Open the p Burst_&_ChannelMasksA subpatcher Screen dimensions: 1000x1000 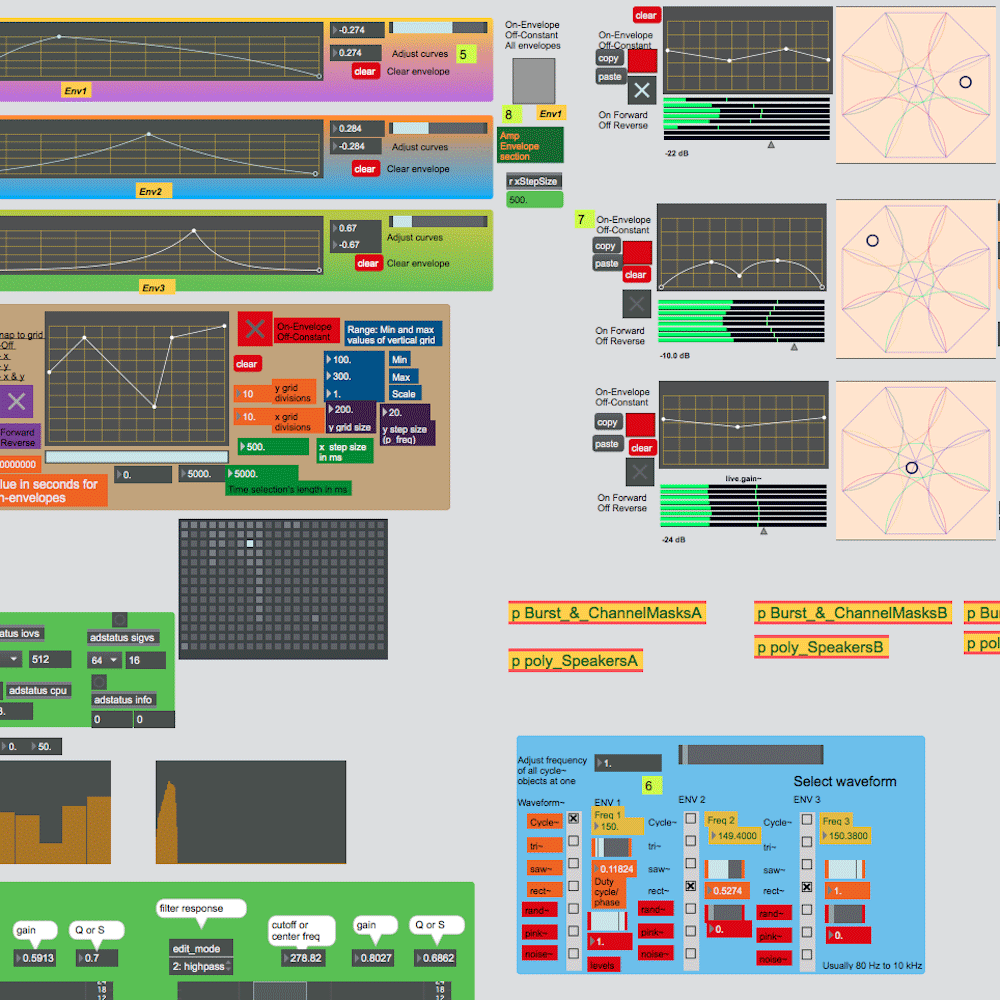[607, 613]
